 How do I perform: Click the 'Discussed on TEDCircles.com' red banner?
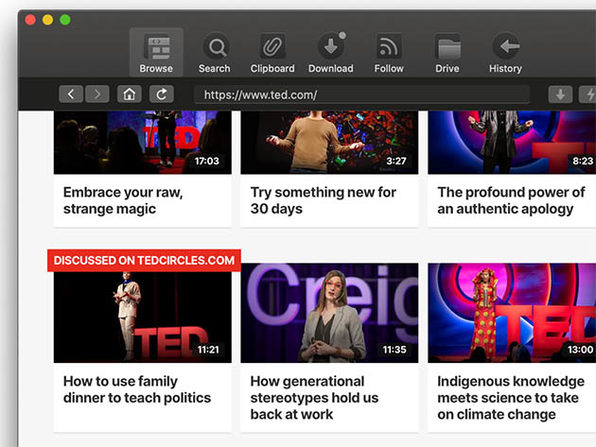point(144,260)
